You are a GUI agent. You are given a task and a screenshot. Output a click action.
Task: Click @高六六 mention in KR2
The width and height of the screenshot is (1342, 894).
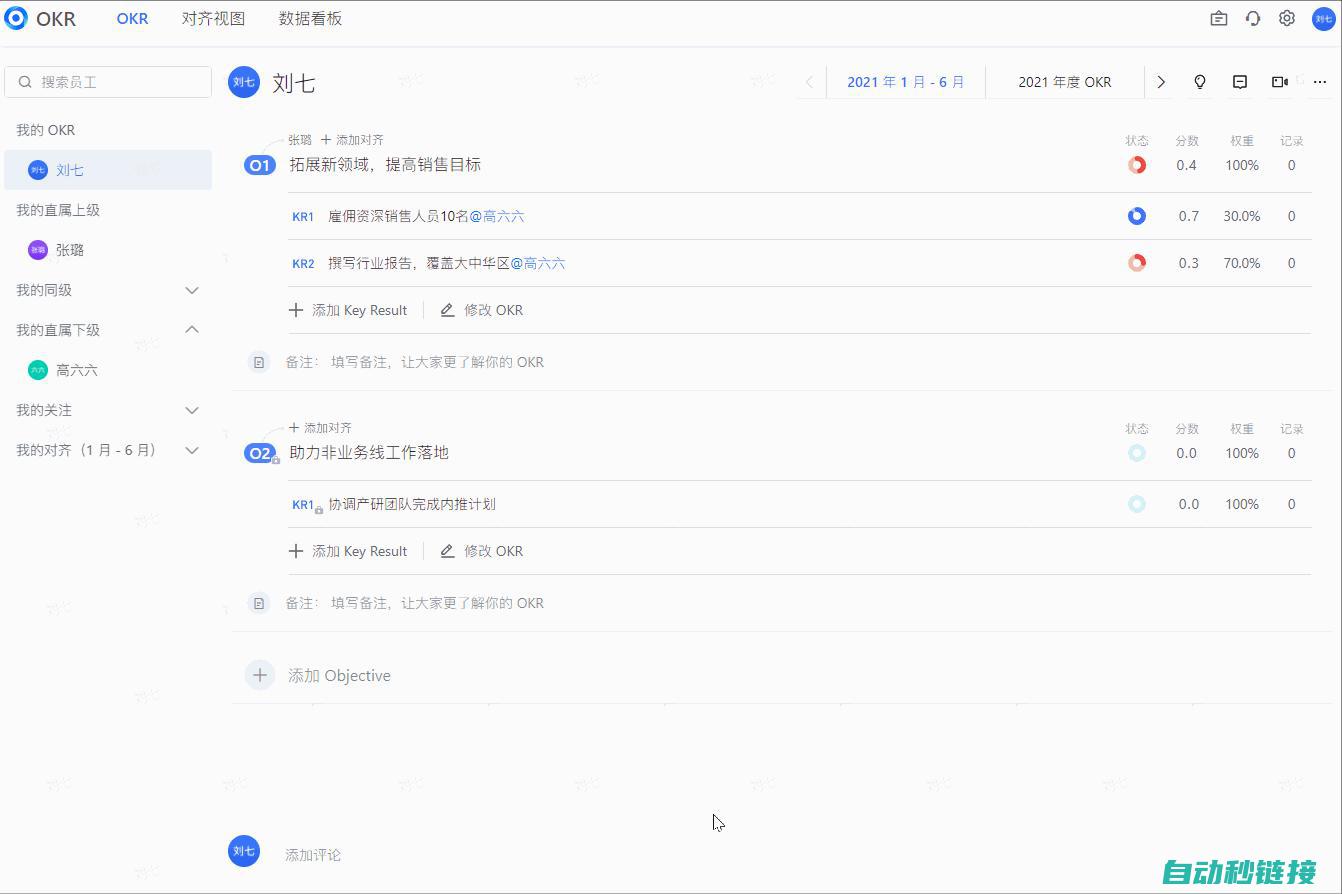point(538,263)
